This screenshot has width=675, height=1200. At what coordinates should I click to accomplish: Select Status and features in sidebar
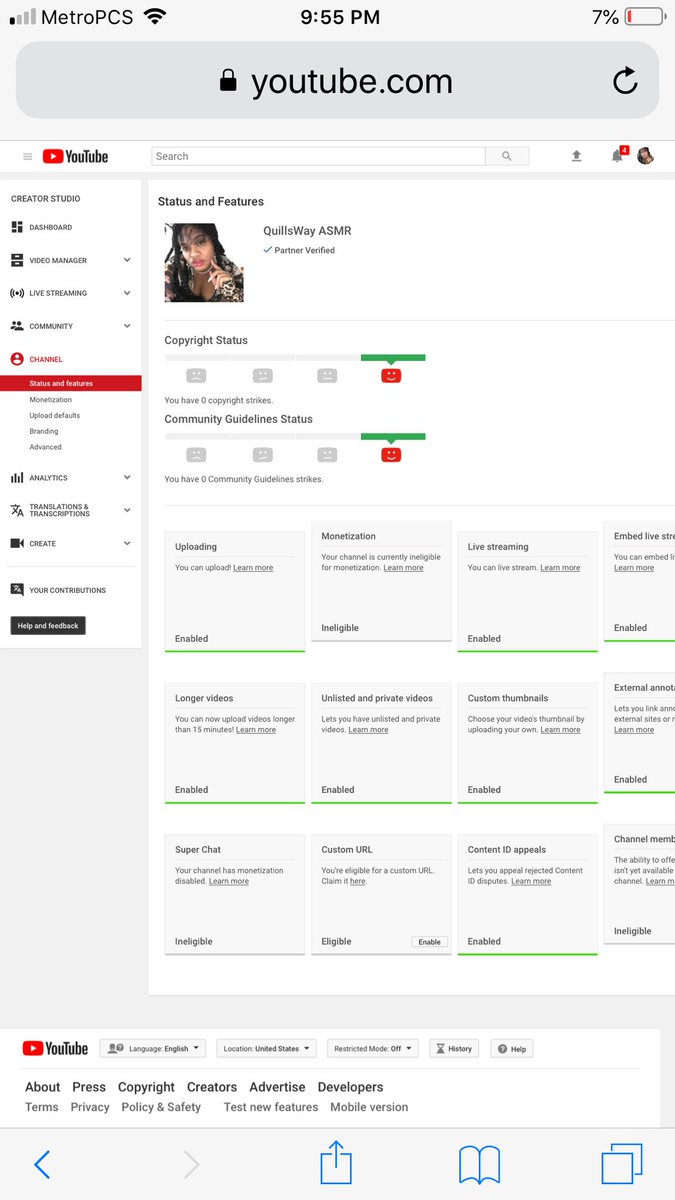pos(70,383)
